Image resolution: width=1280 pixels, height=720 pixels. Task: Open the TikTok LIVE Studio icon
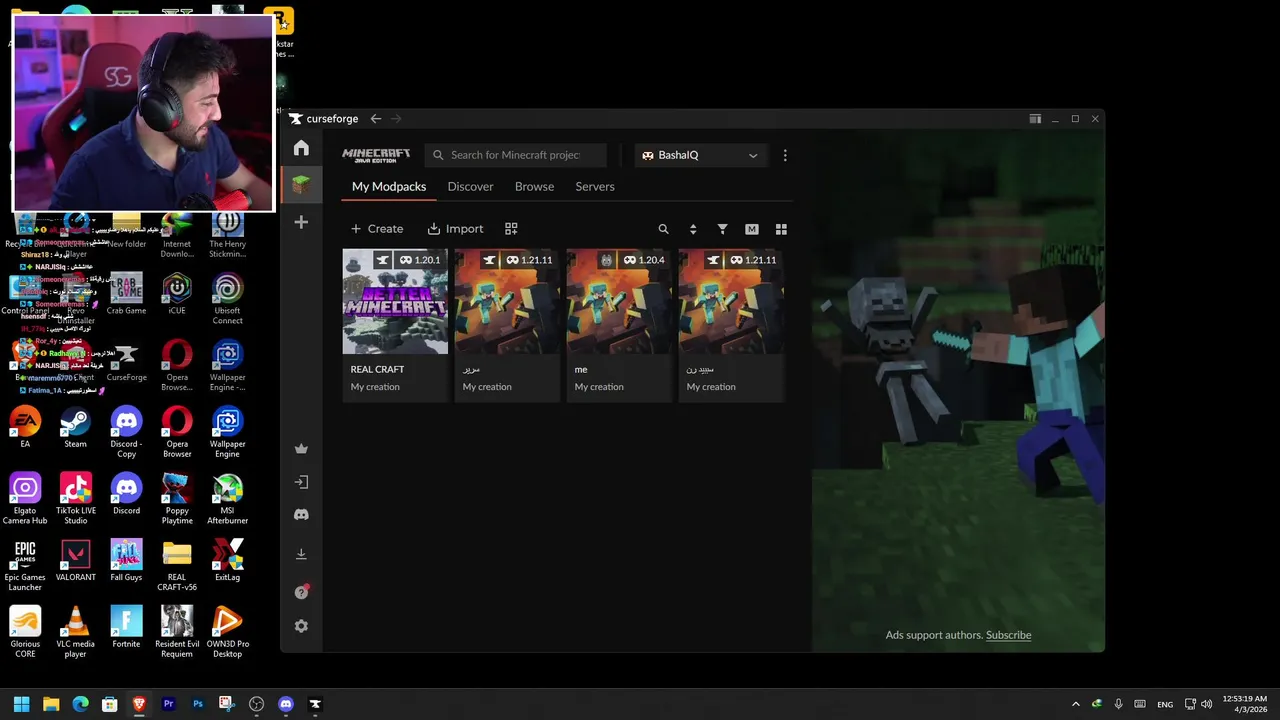(x=75, y=499)
